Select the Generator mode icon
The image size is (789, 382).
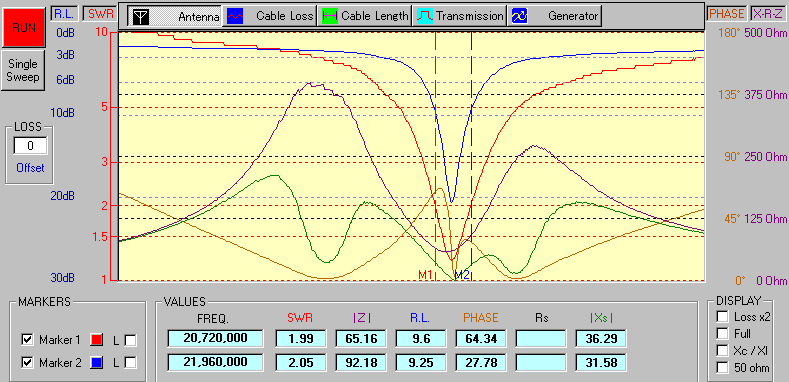(519, 16)
